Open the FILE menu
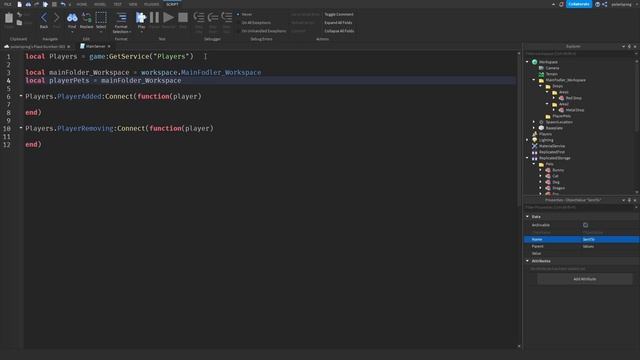Image resolution: width=640 pixels, height=360 pixels. [x=7, y=4]
